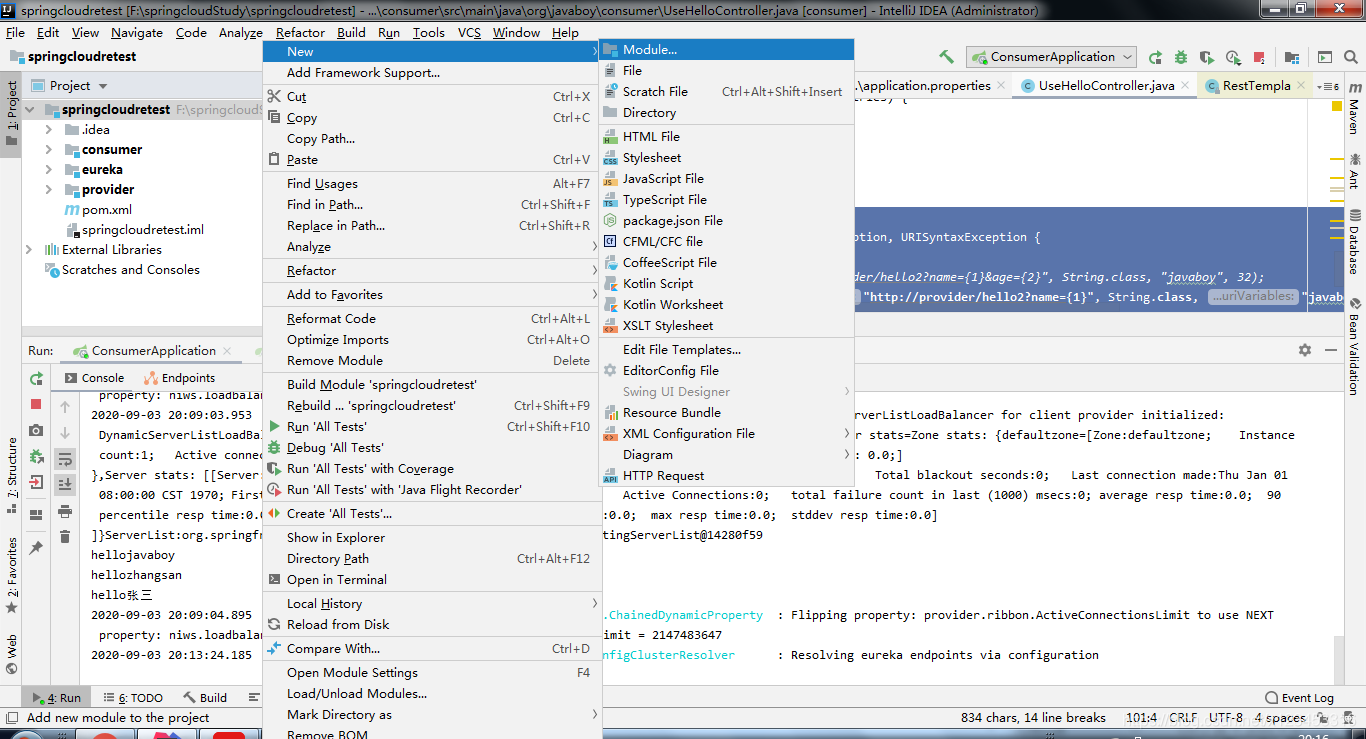Hide the Run panel with minimize icon
Screen dimensions: 1366x739
pos(1330,350)
